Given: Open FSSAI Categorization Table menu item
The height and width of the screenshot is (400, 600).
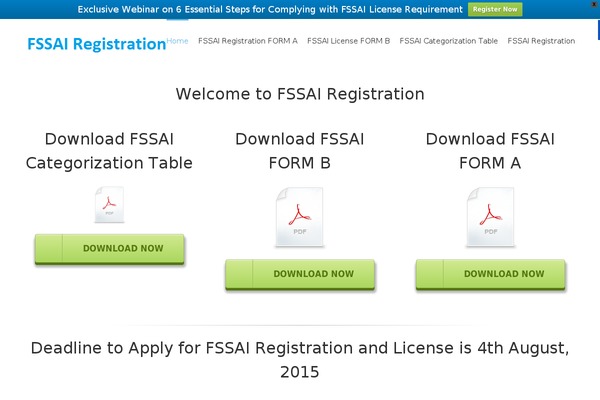Looking at the screenshot, I should 448,41.
